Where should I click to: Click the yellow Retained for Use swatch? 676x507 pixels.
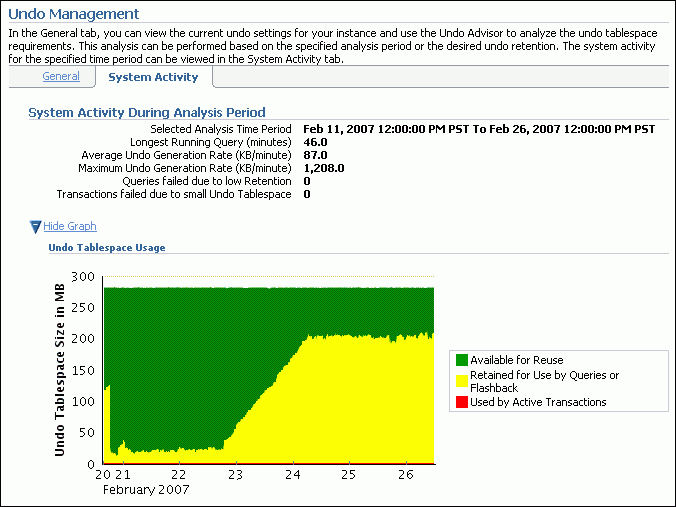[461, 380]
